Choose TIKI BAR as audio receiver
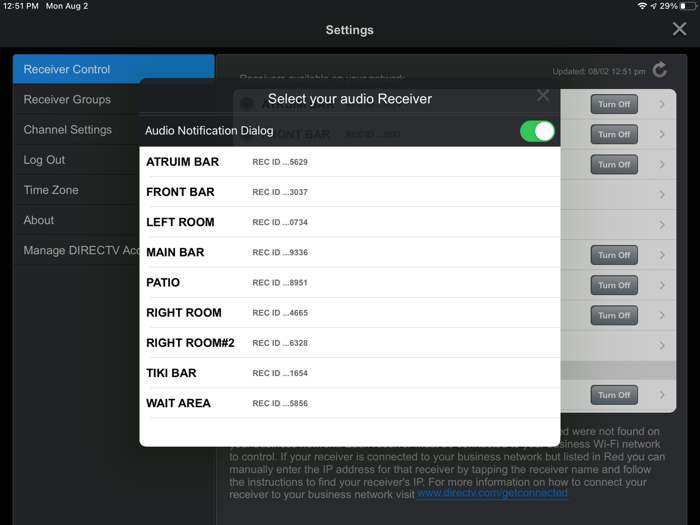Screen dimensions: 700x525 pyautogui.click(x=350, y=373)
